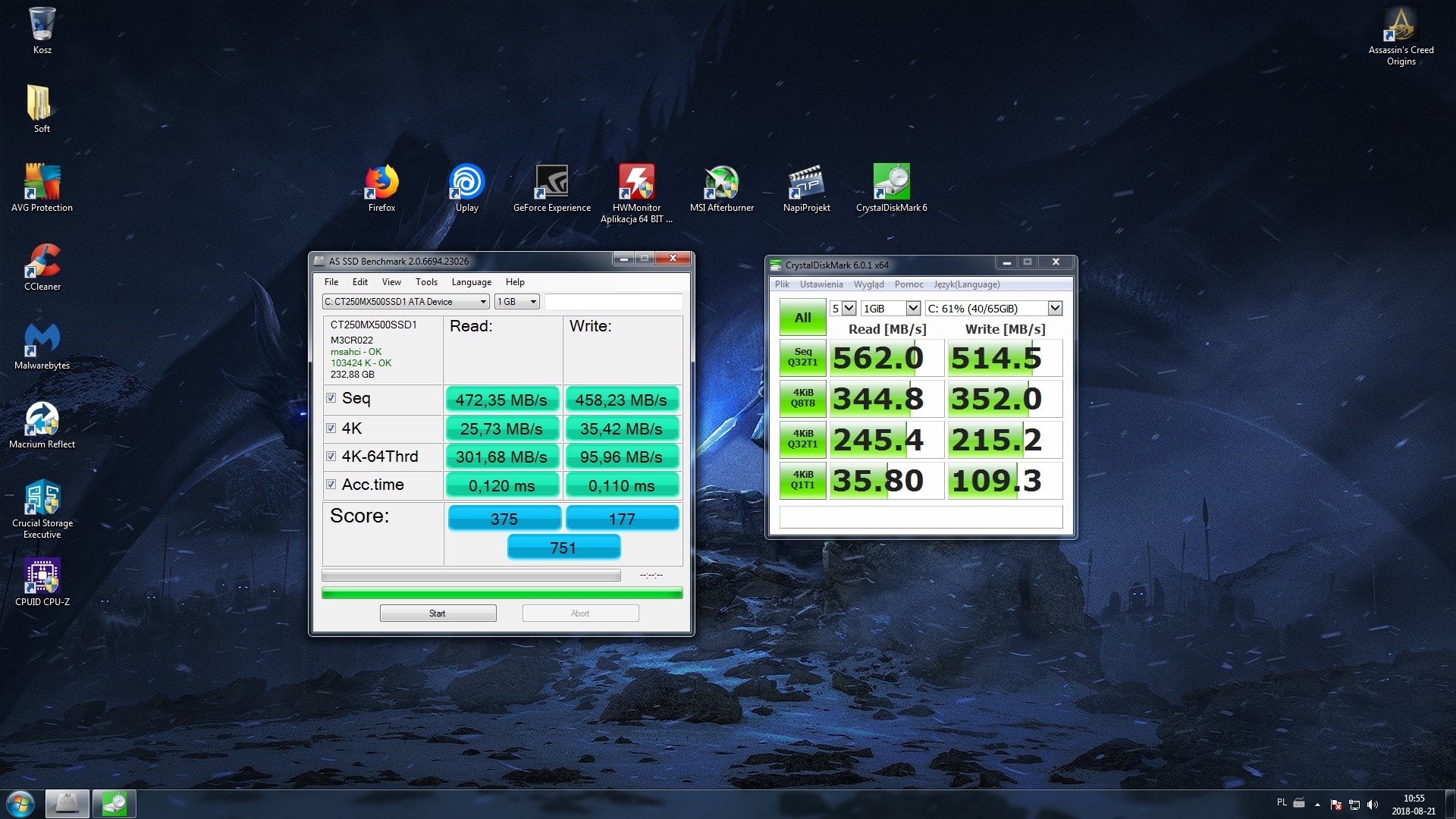Expand the C: 61% drive dropdown

993,309
